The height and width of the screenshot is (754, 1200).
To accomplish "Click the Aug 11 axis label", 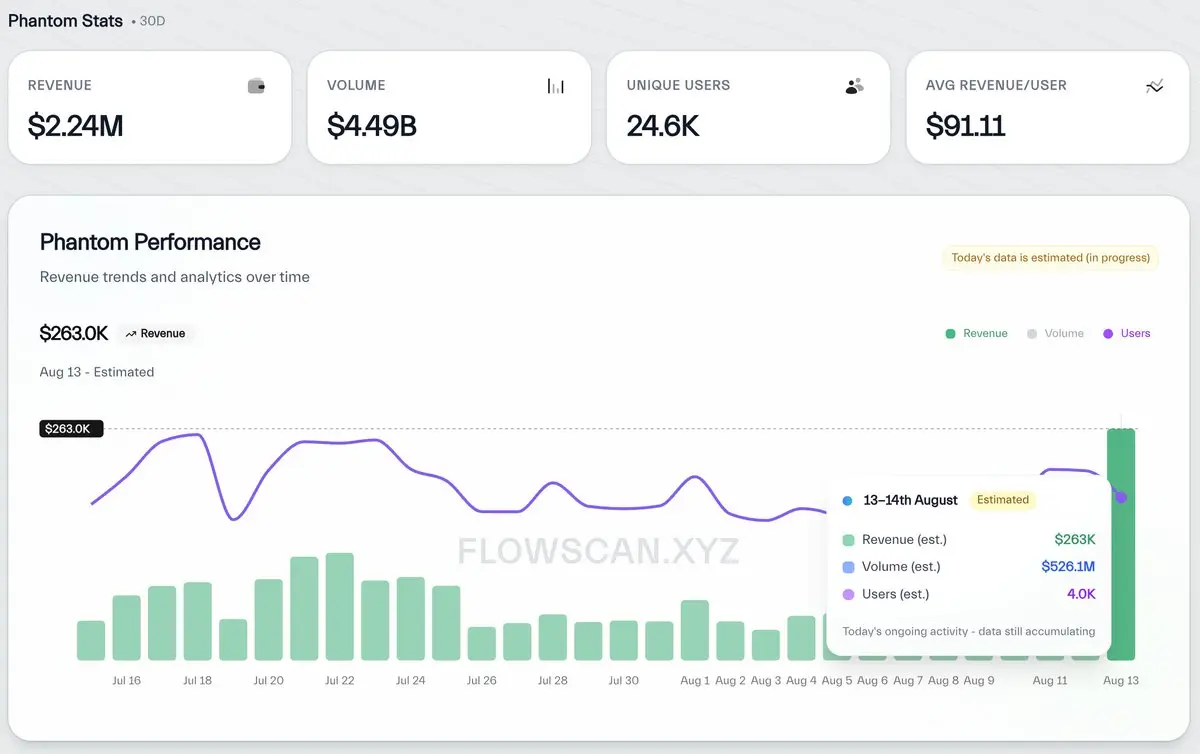I will [1050, 681].
